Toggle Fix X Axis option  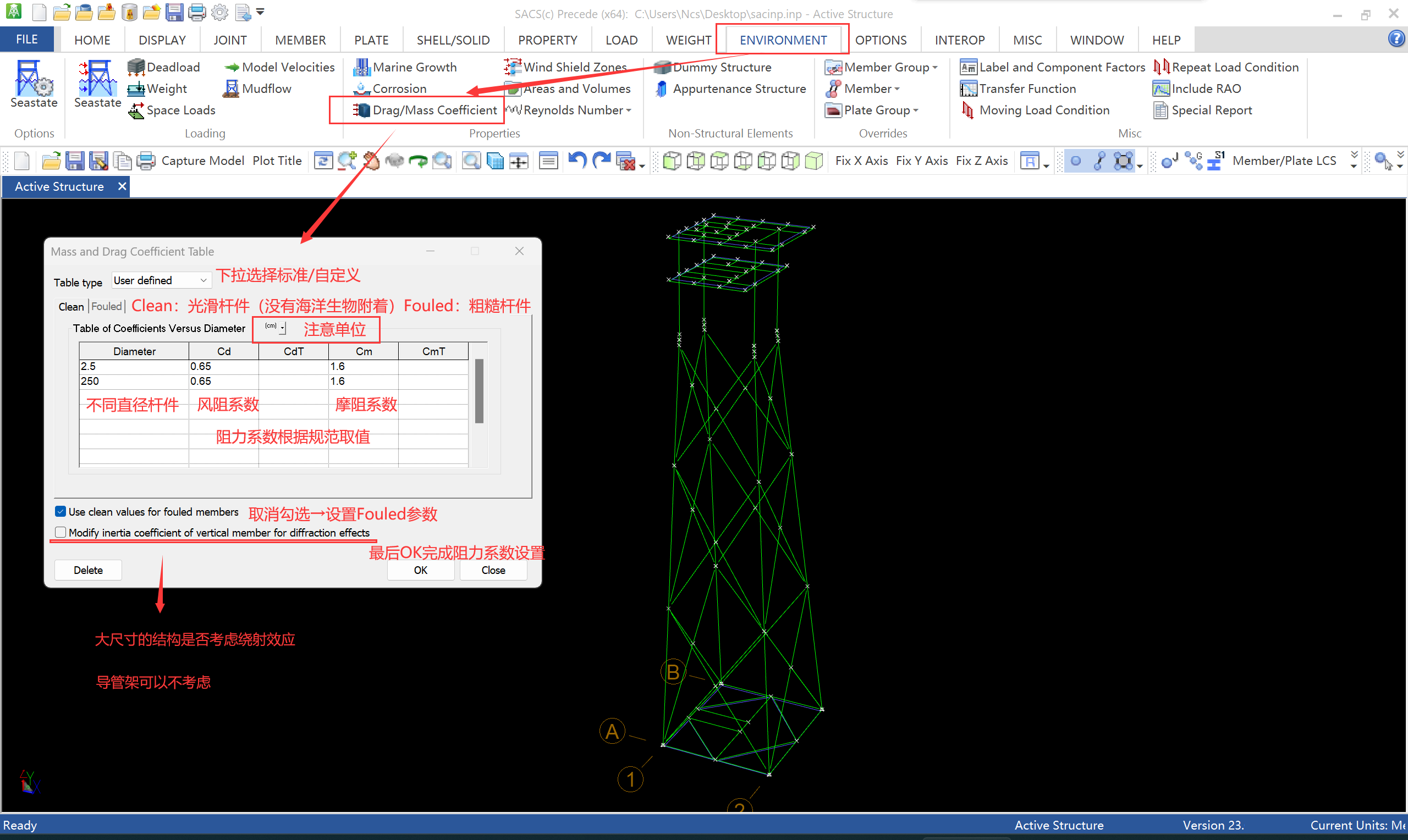(861, 161)
